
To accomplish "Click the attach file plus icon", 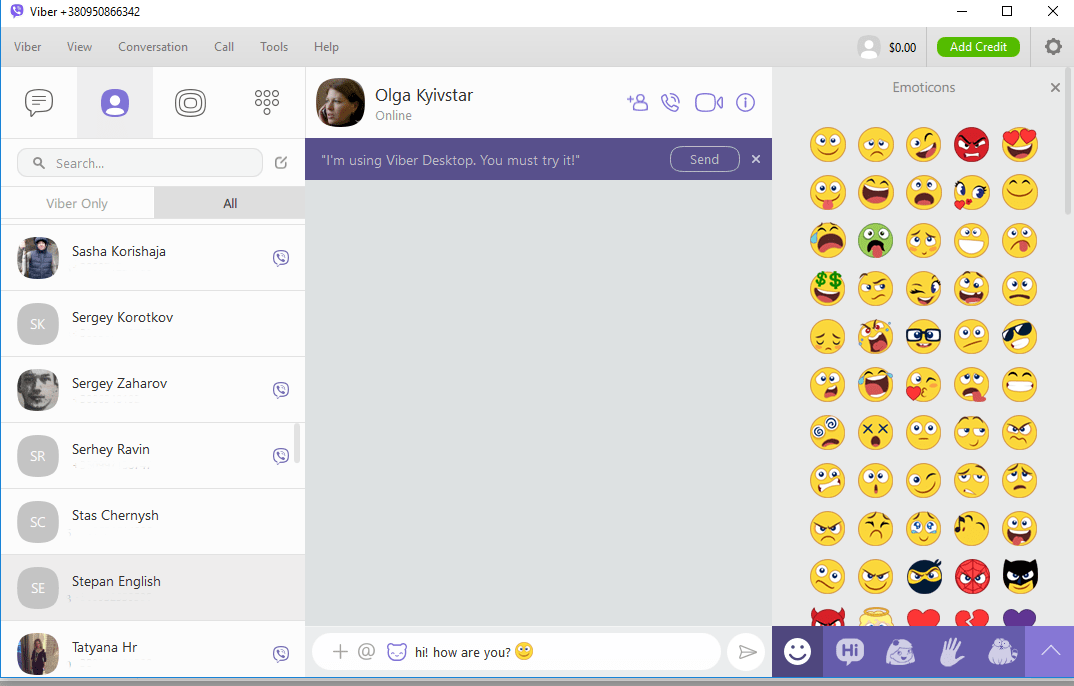I will (x=340, y=651).
